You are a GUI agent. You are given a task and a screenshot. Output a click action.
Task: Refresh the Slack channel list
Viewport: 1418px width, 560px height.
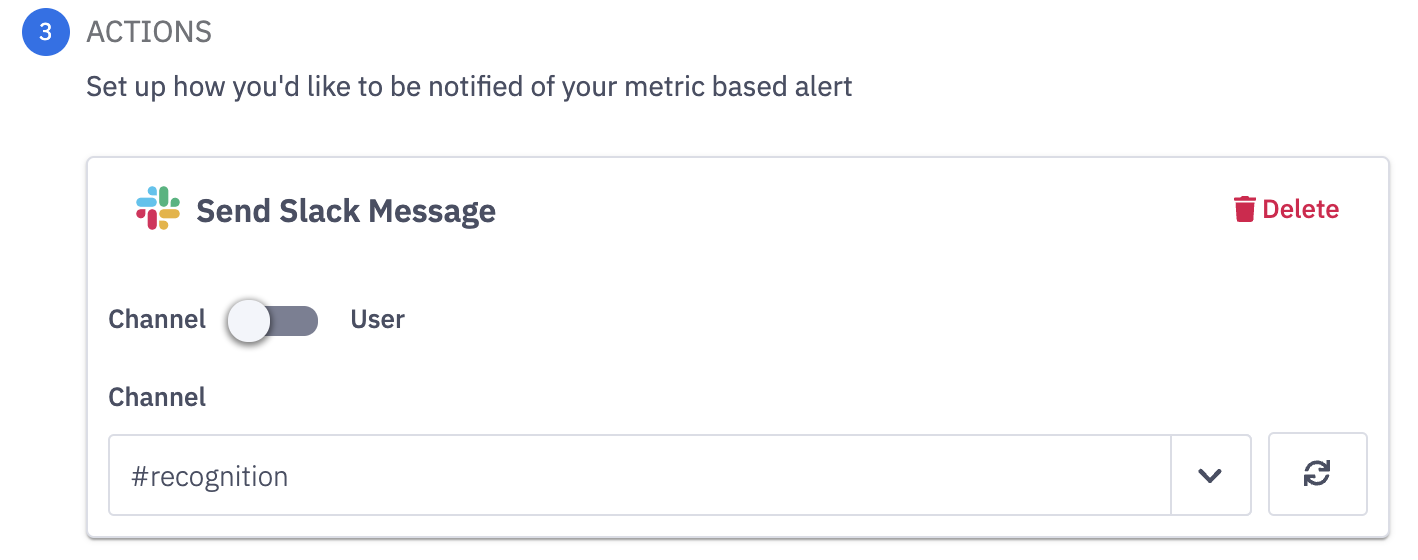[x=1317, y=474]
